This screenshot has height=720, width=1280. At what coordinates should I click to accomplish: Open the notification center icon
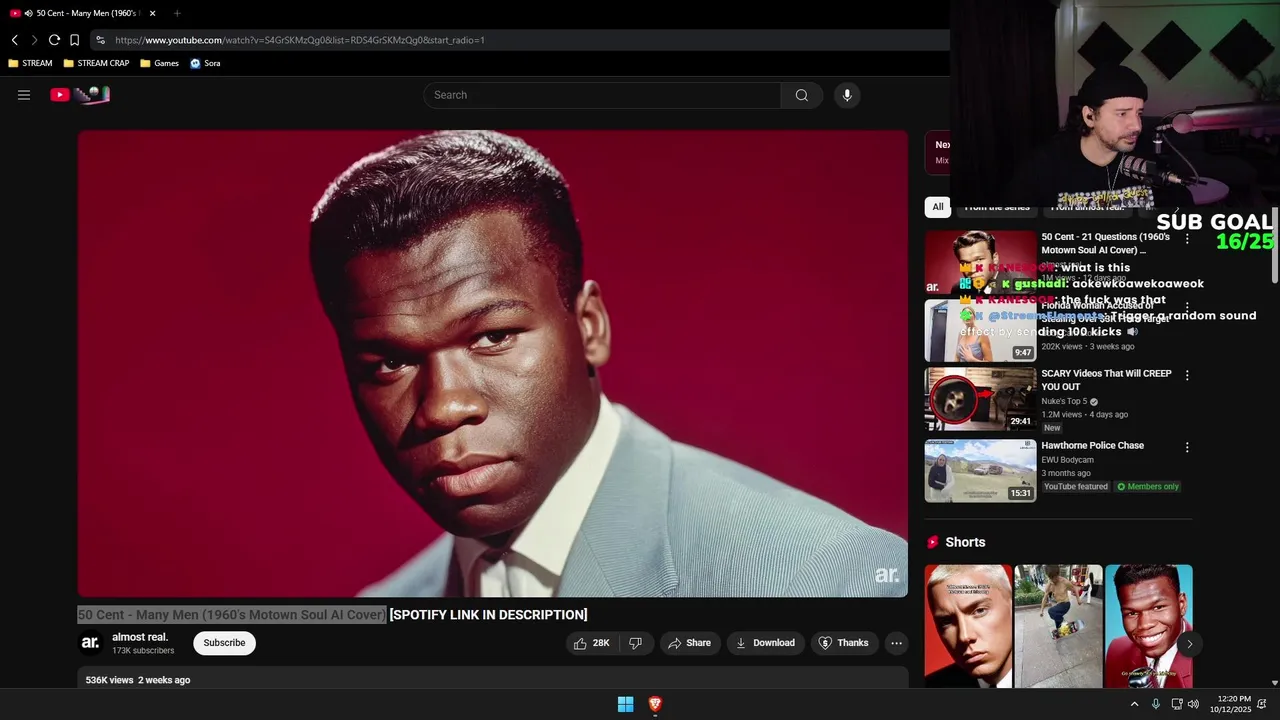1262,704
